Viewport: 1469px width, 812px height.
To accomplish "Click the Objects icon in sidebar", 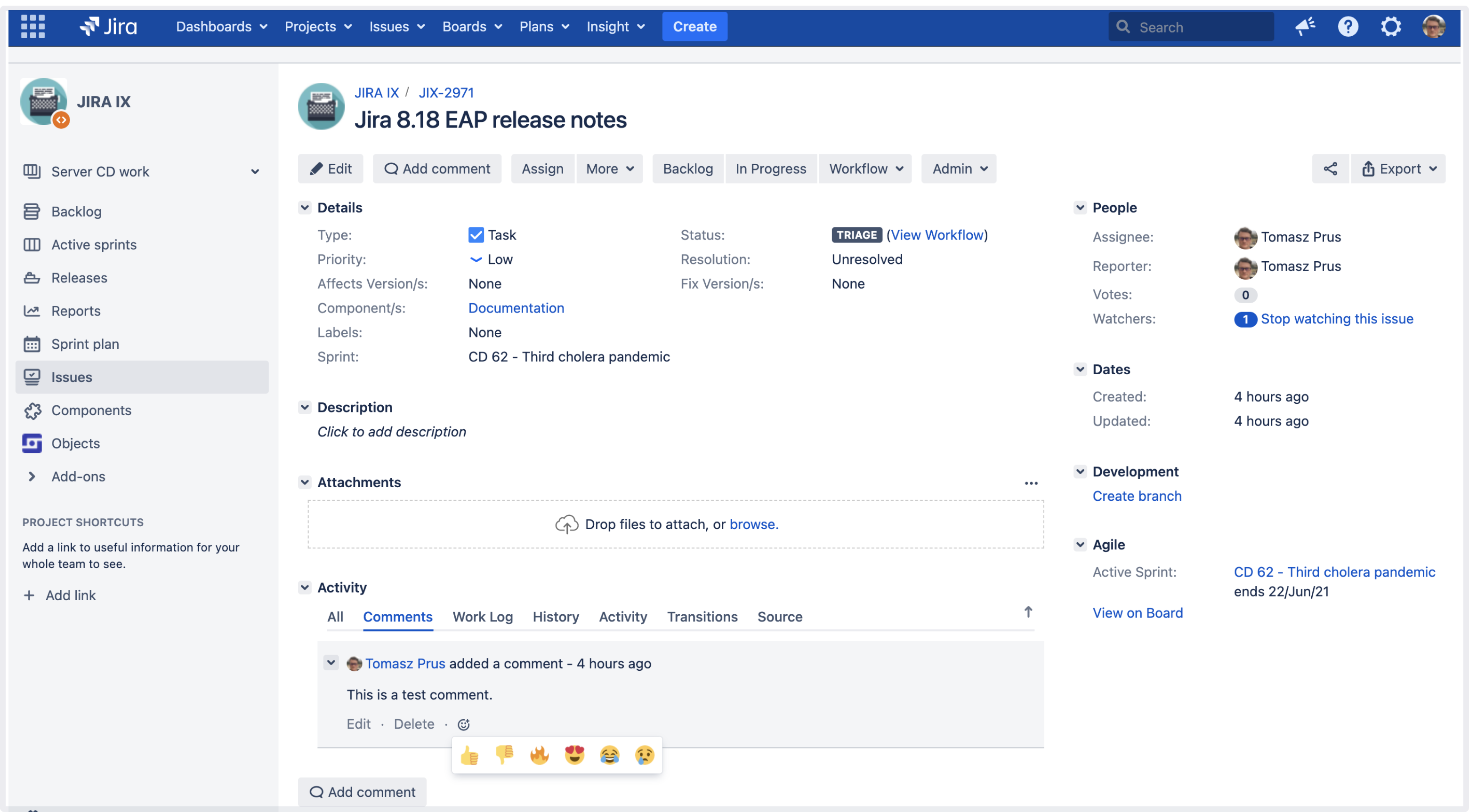I will (32, 443).
